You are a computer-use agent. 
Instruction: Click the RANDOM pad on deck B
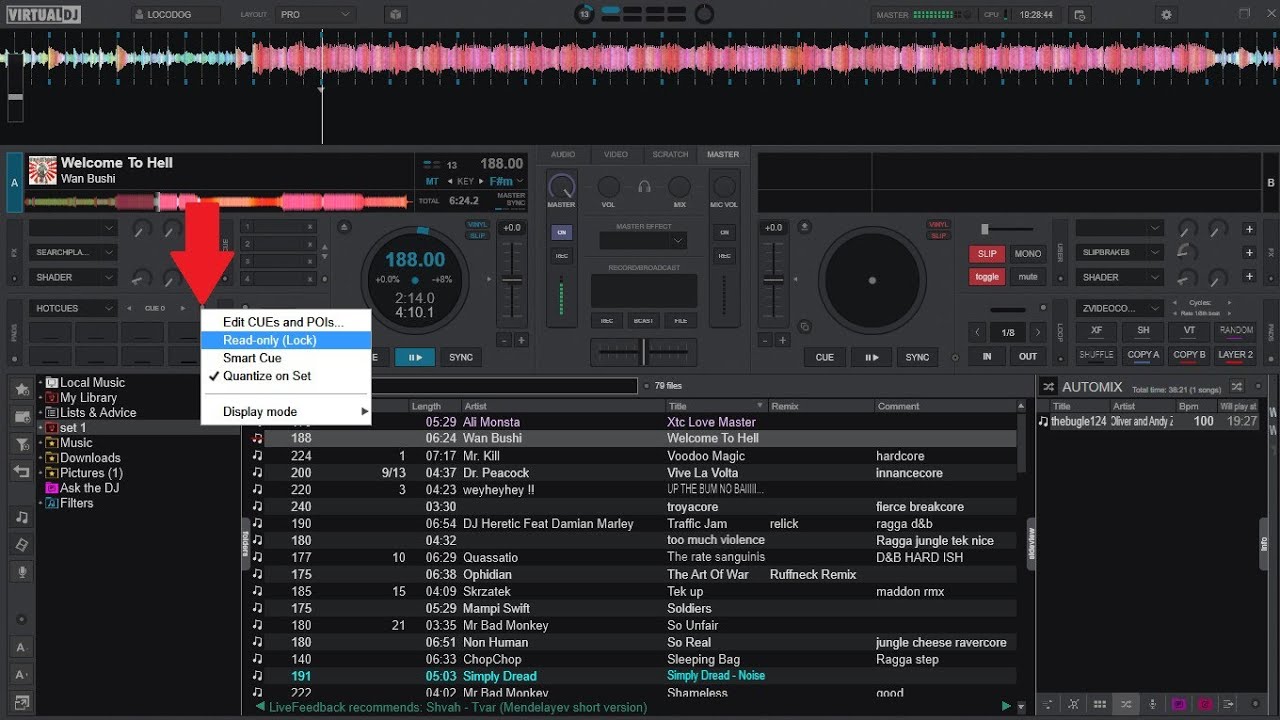point(1236,330)
